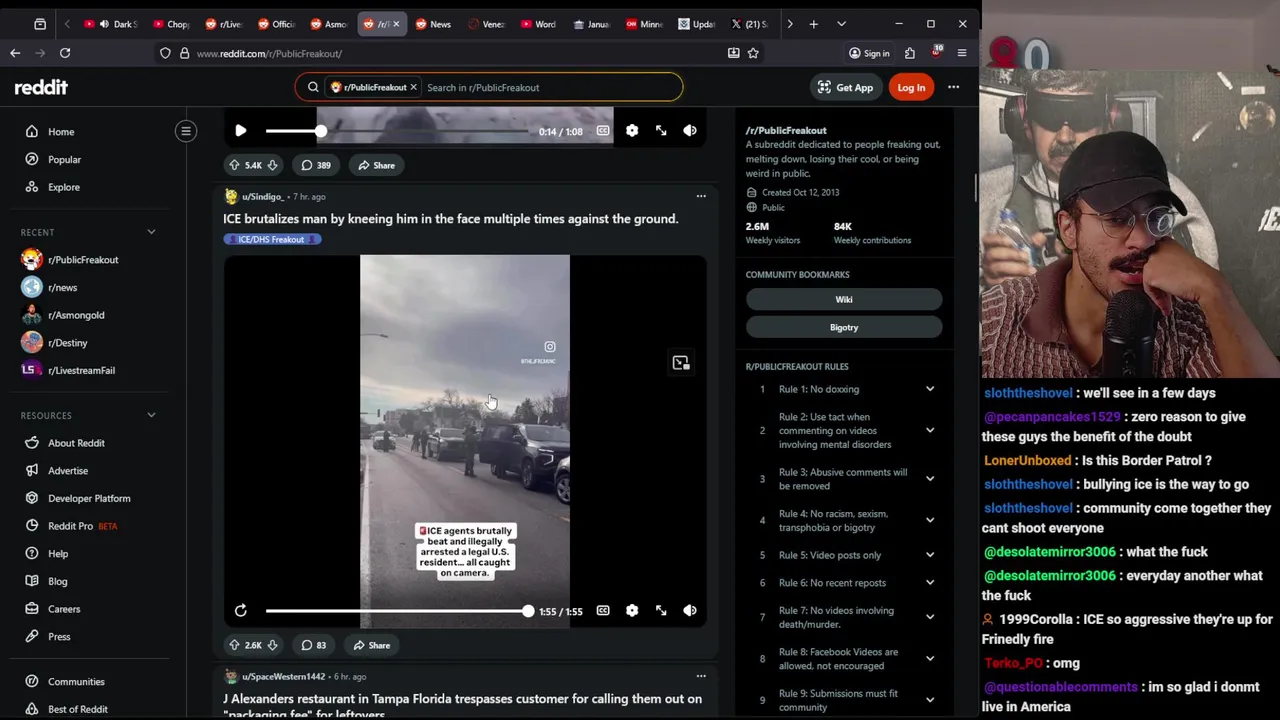Open overflow menu on u/SpaceWestern1442 post
The height and width of the screenshot is (720, 1280).
tap(701, 676)
